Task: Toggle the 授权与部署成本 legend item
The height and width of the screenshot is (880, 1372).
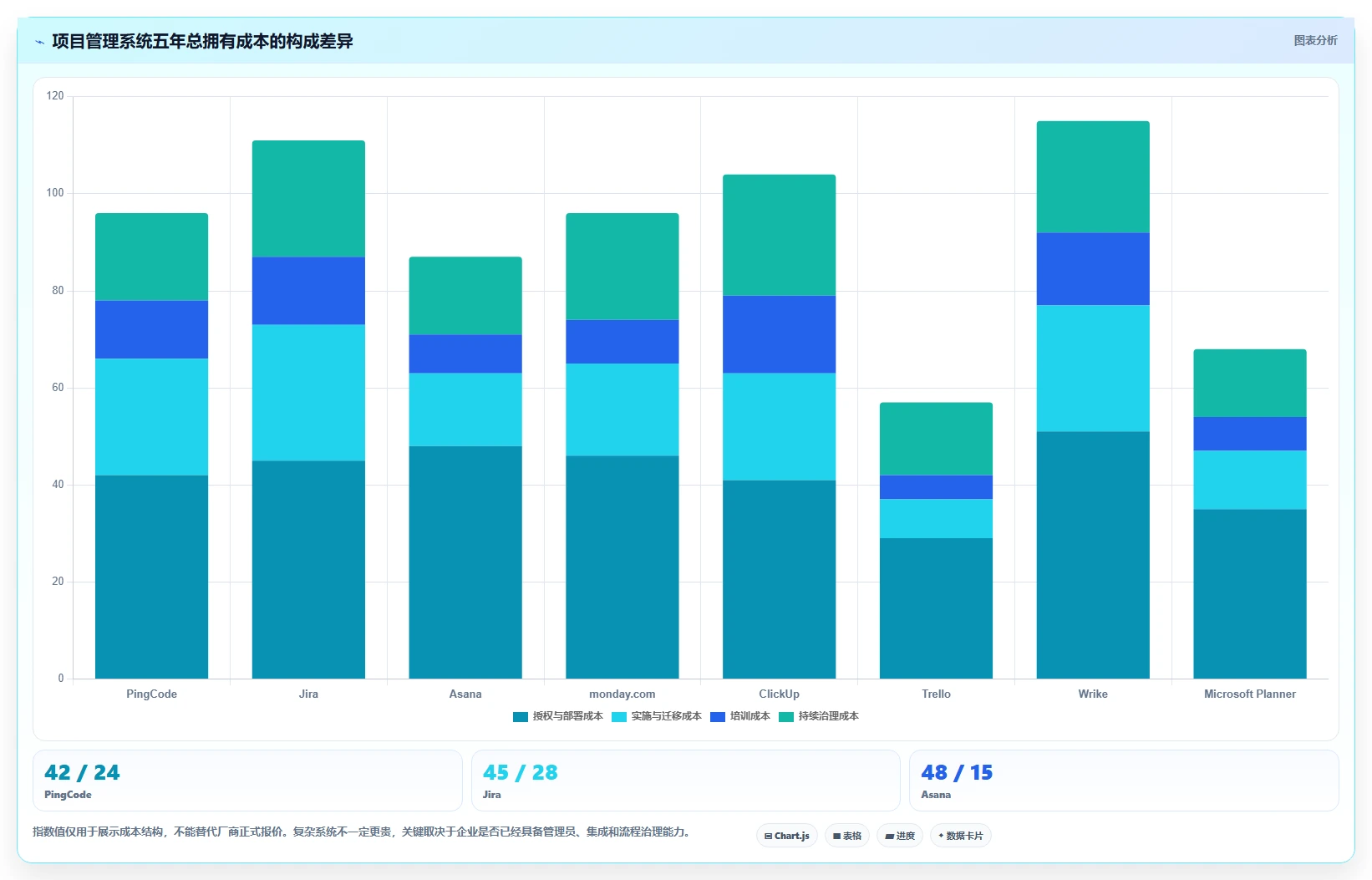Action: [x=558, y=716]
